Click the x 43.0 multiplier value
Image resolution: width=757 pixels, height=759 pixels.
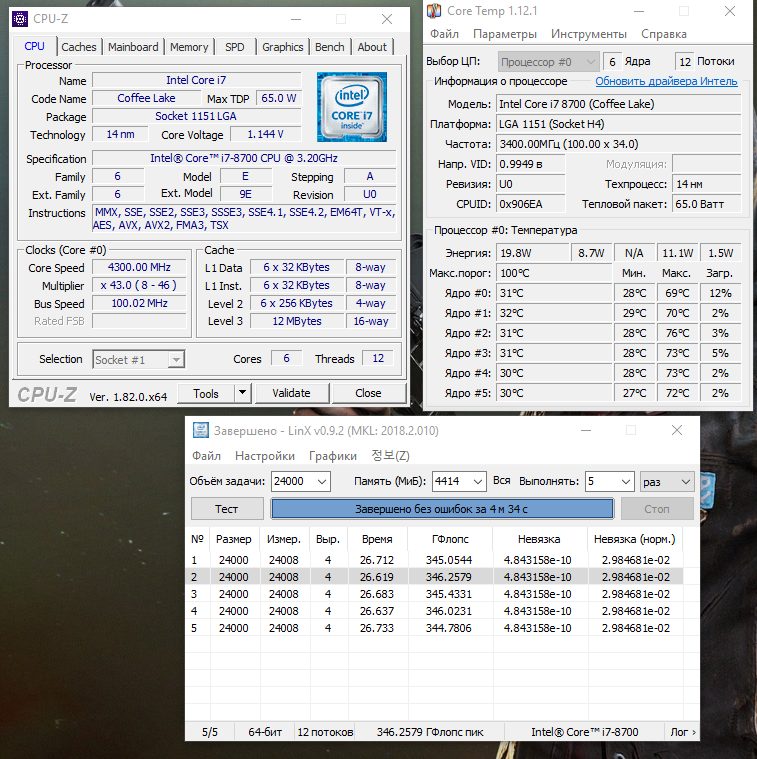(139, 285)
